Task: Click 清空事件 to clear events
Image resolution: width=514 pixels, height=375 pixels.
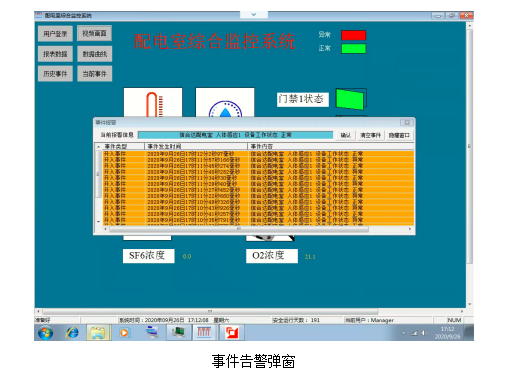Action: point(370,135)
